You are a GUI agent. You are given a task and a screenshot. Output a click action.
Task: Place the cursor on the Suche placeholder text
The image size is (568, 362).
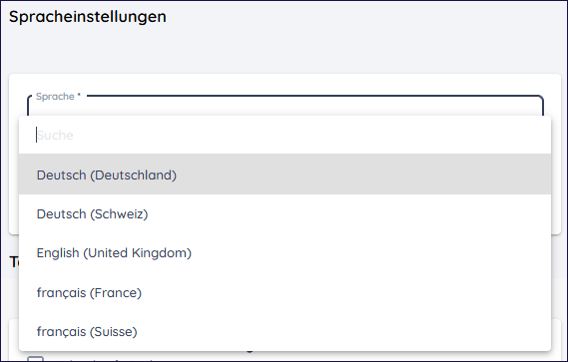point(55,135)
